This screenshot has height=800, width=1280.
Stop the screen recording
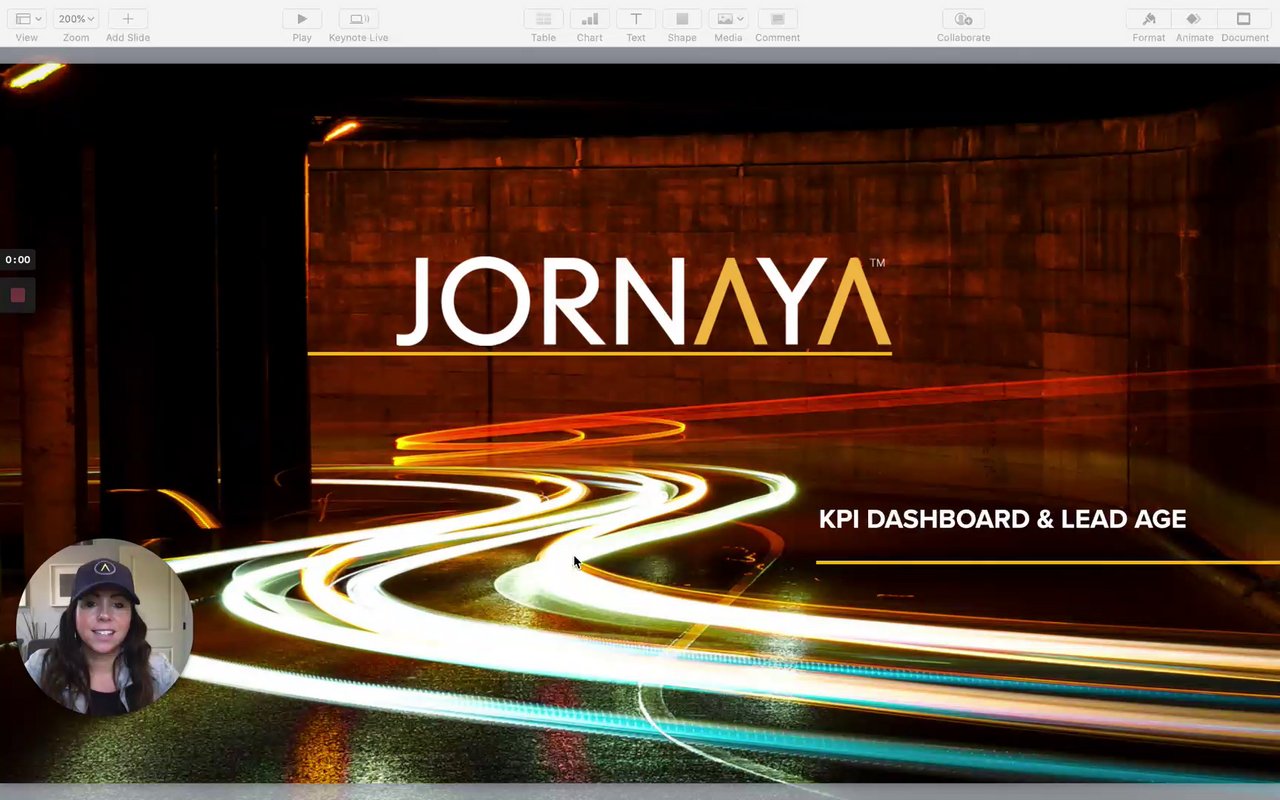point(17,295)
